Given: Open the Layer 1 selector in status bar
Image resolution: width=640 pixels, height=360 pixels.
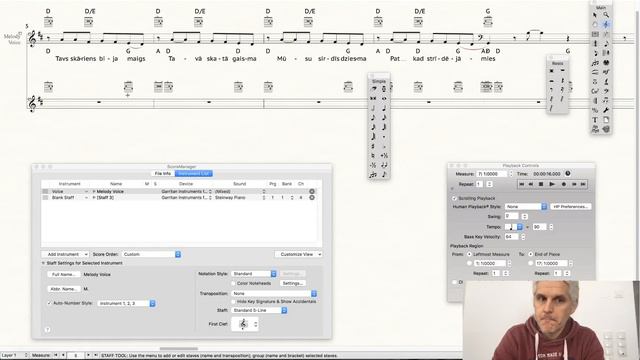Looking at the screenshot, I should [x=14, y=356].
